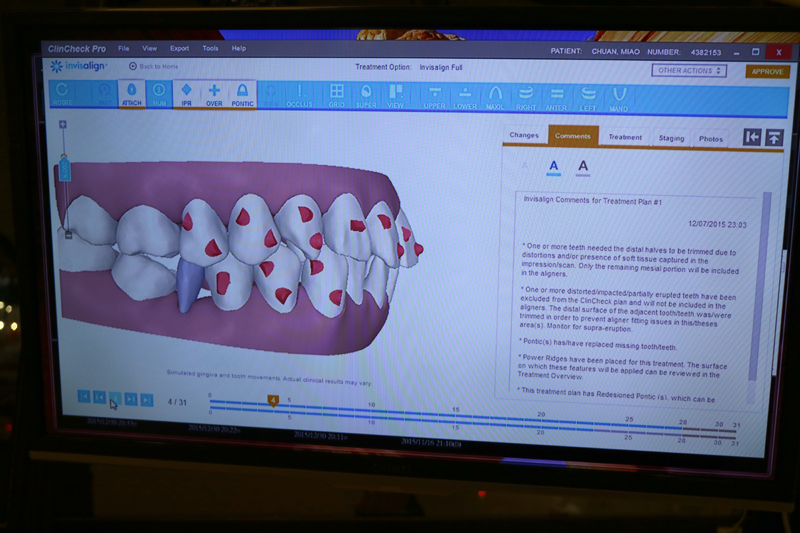
Task: Click the stage 4 marker on the timeline
Action: tap(273, 401)
